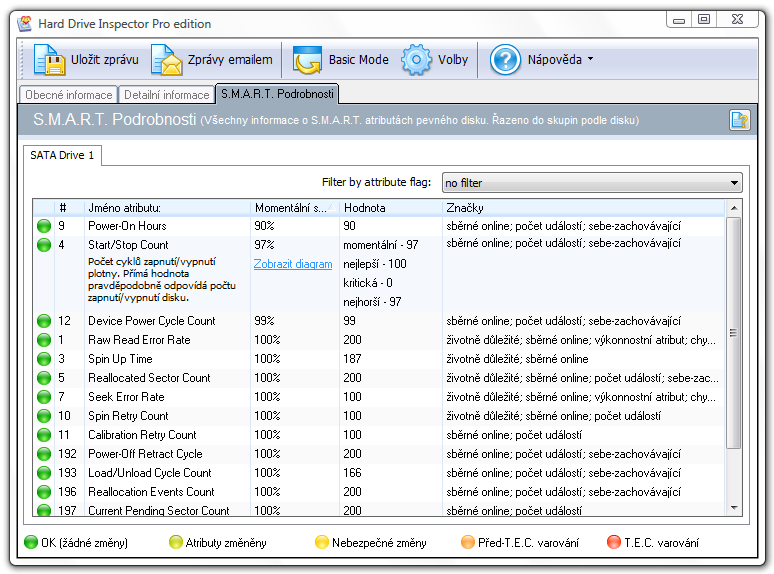The height and width of the screenshot is (574, 774).
Task: Expand the Nápověda dropdown arrow
Action: pyautogui.click(x=590, y=59)
